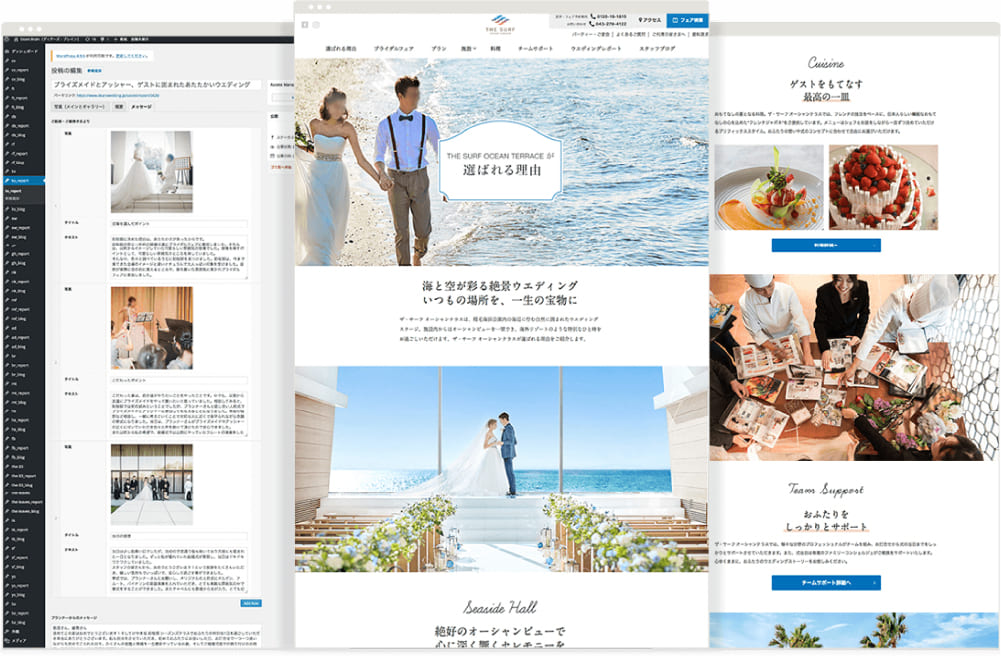Expand 施設 dropdown in site navigation
1001x656 pixels.
(469, 48)
